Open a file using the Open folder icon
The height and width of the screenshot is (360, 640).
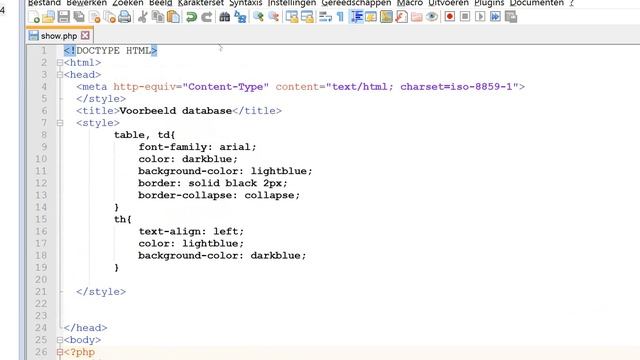pos(48,17)
